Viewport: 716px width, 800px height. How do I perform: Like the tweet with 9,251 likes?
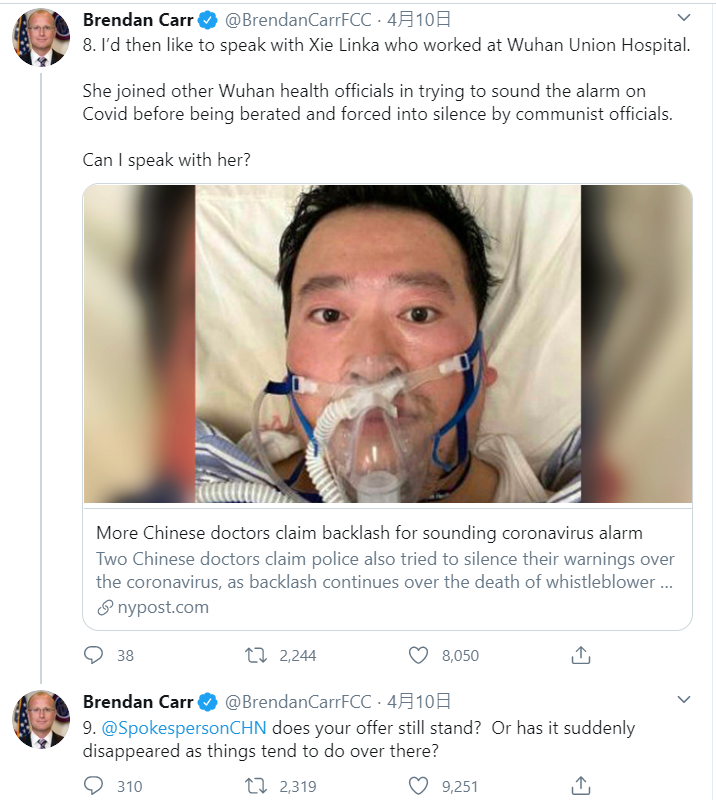pyautogui.click(x=419, y=786)
